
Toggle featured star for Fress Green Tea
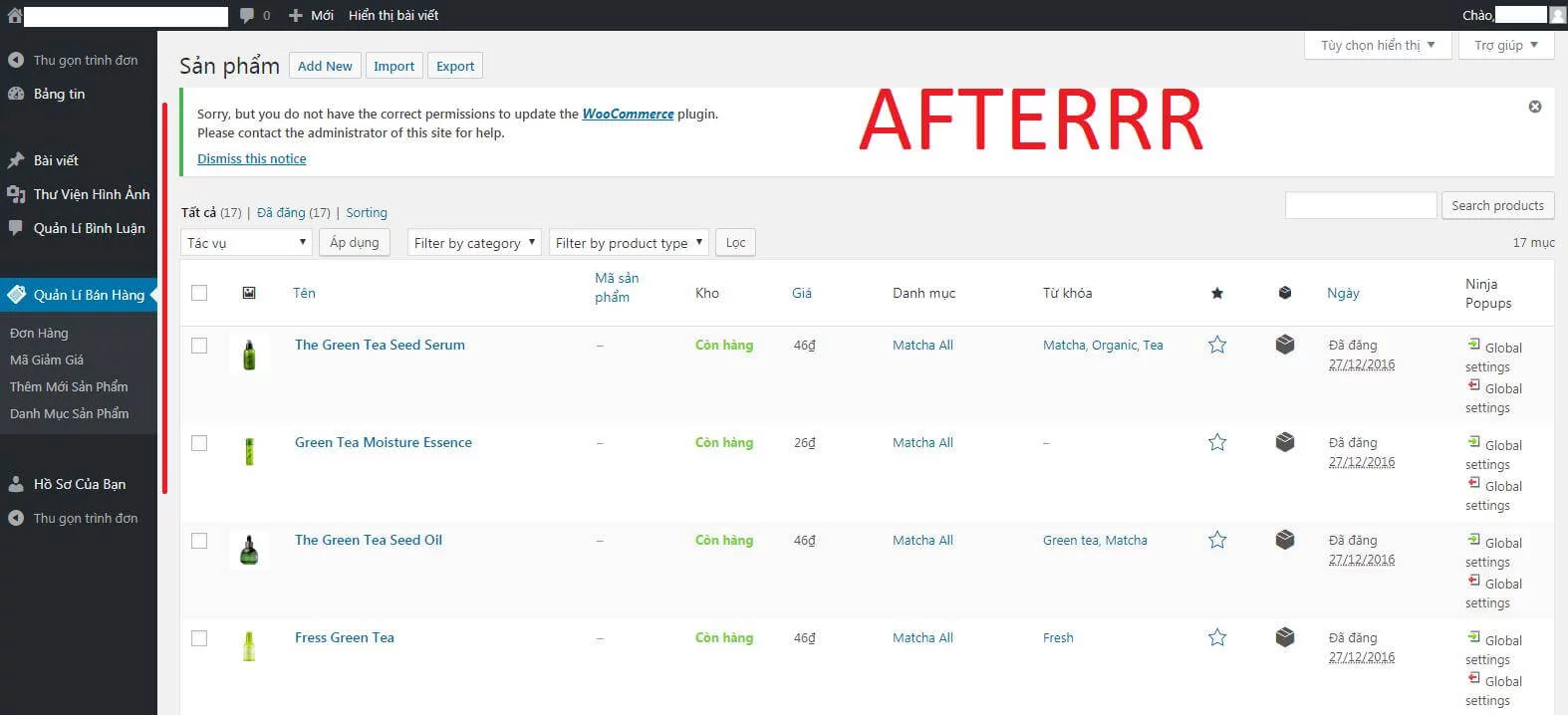point(1216,637)
